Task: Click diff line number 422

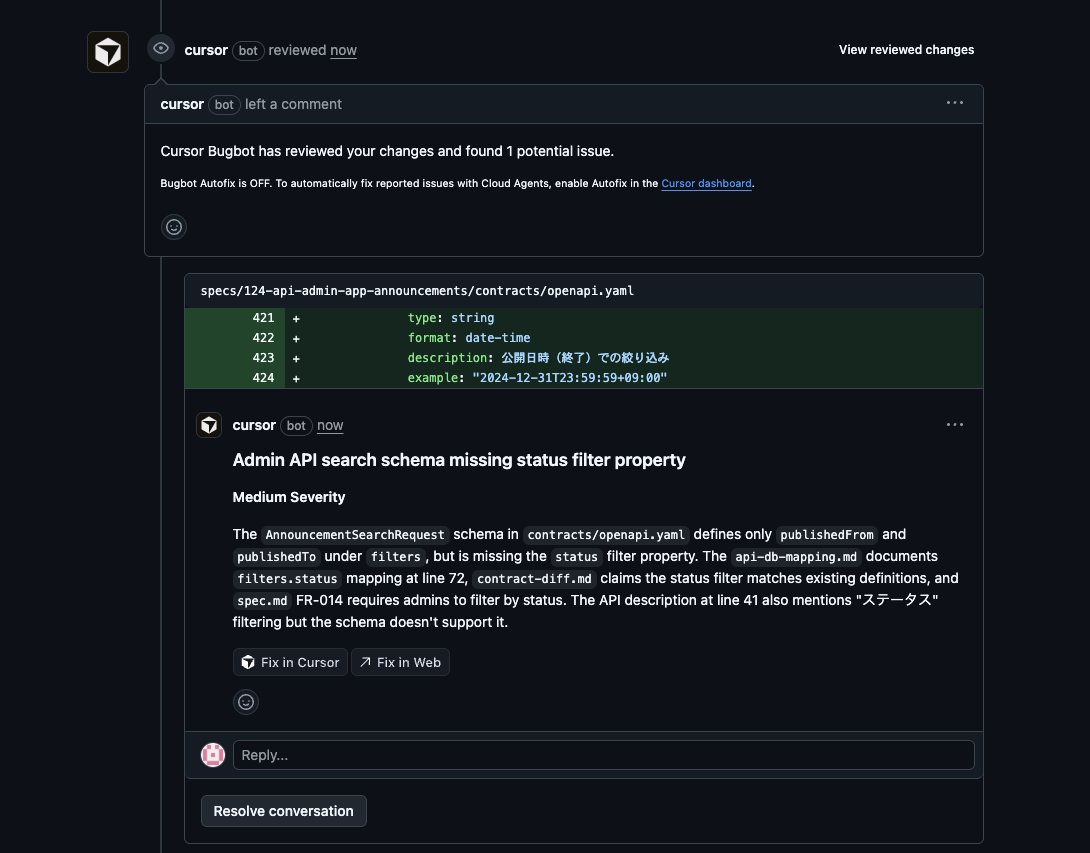Action: [x=263, y=338]
